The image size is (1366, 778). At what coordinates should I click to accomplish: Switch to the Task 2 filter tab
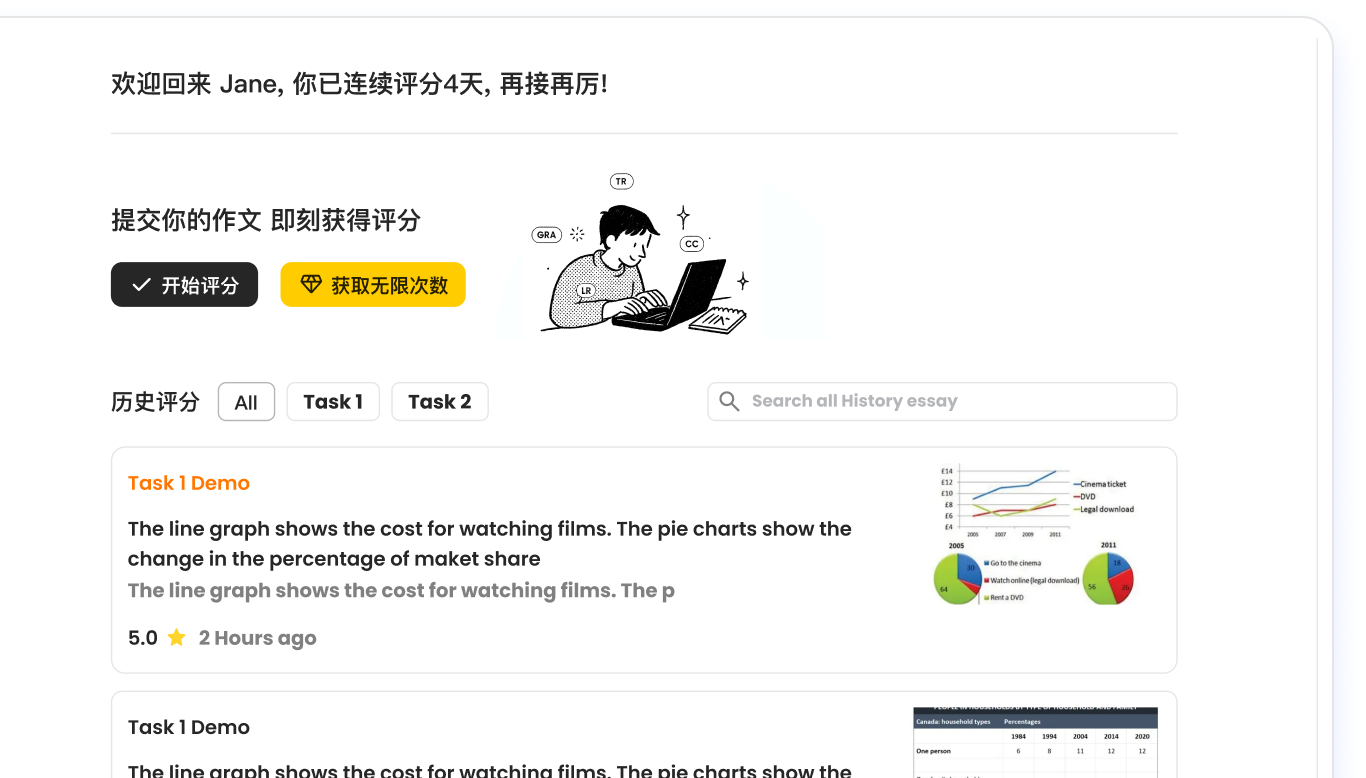440,402
